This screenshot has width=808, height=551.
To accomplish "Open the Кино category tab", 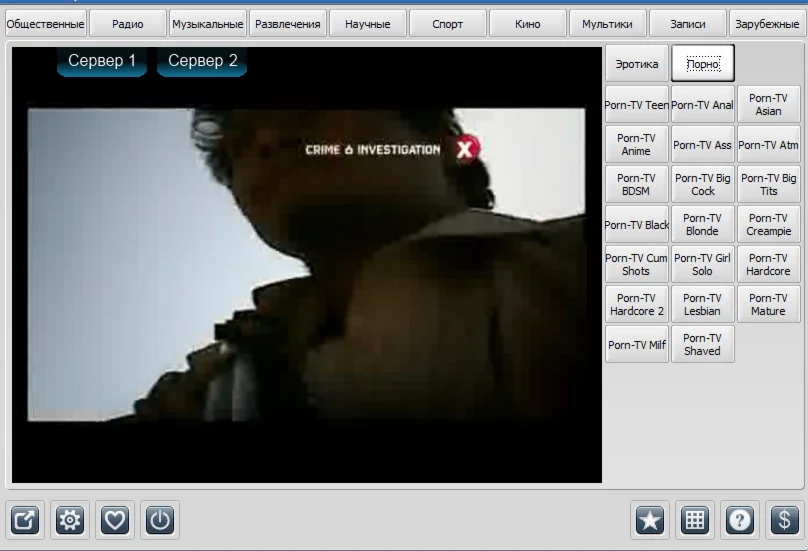I will tap(528, 24).
